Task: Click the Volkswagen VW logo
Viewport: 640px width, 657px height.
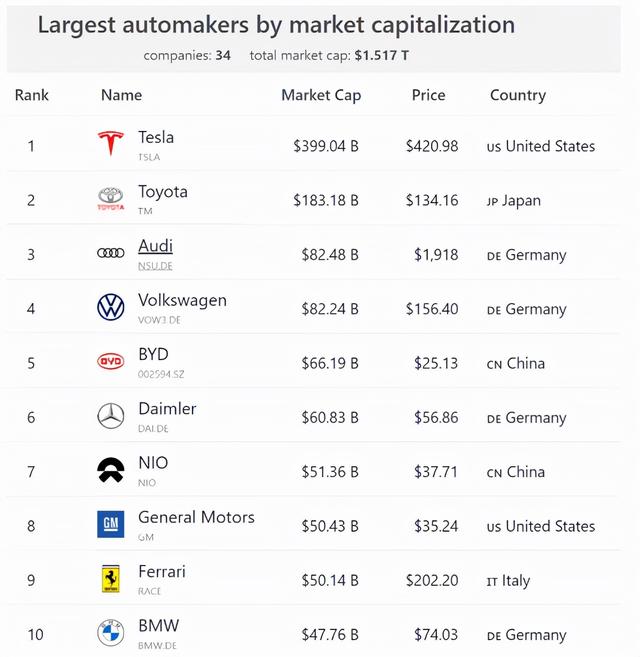Action: pyautogui.click(x=110, y=307)
